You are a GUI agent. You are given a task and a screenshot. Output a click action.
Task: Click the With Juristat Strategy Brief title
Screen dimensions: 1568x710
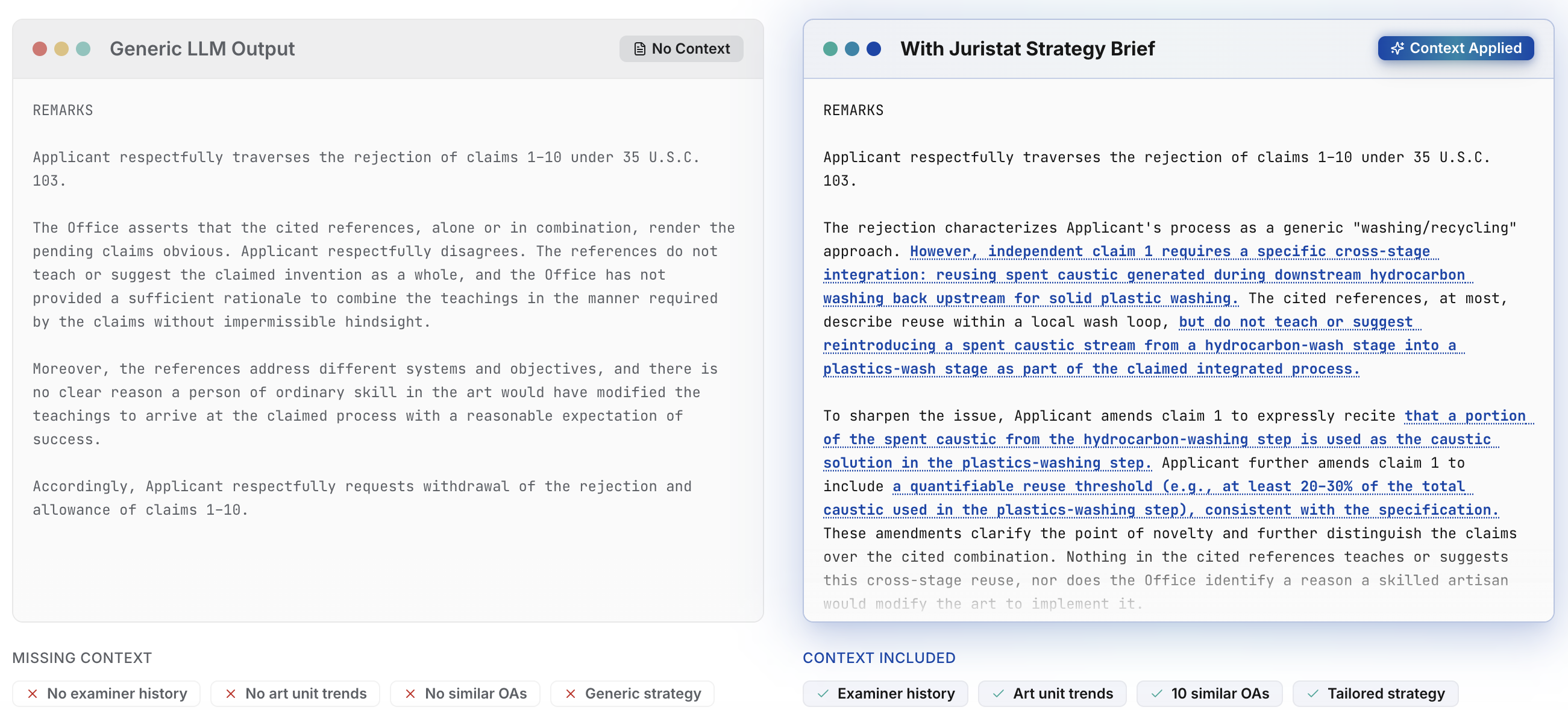coord(1027,49)
